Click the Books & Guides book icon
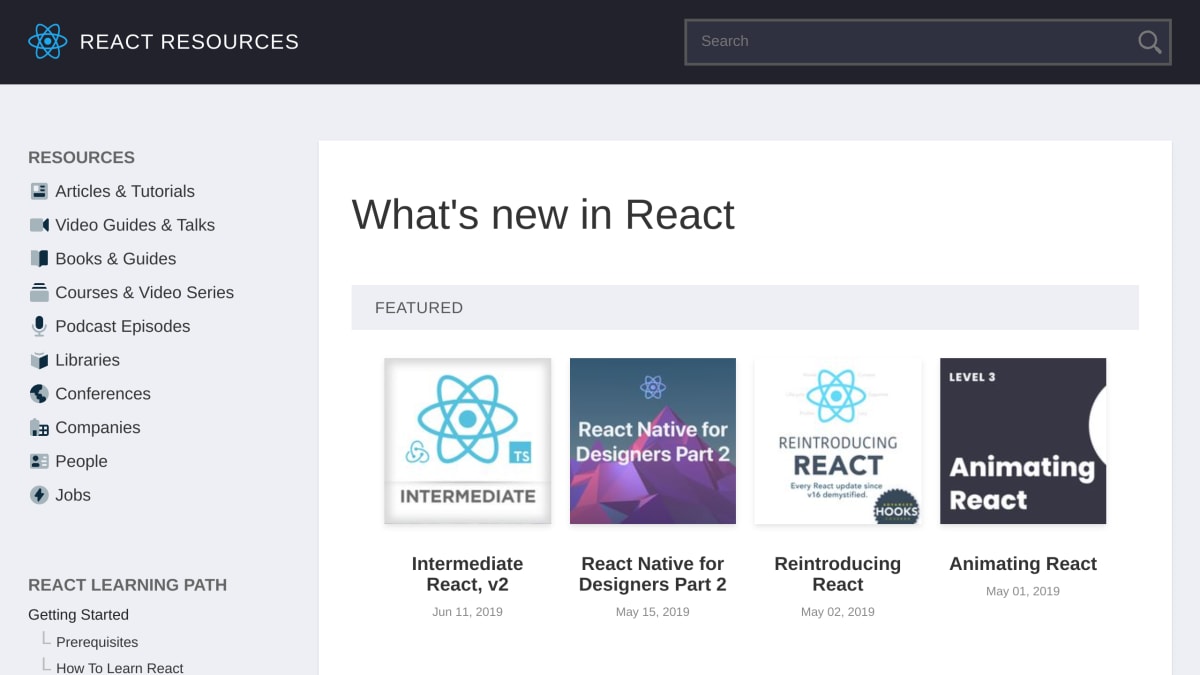Viewport: 1200px width, 675px height. (39, 259)
